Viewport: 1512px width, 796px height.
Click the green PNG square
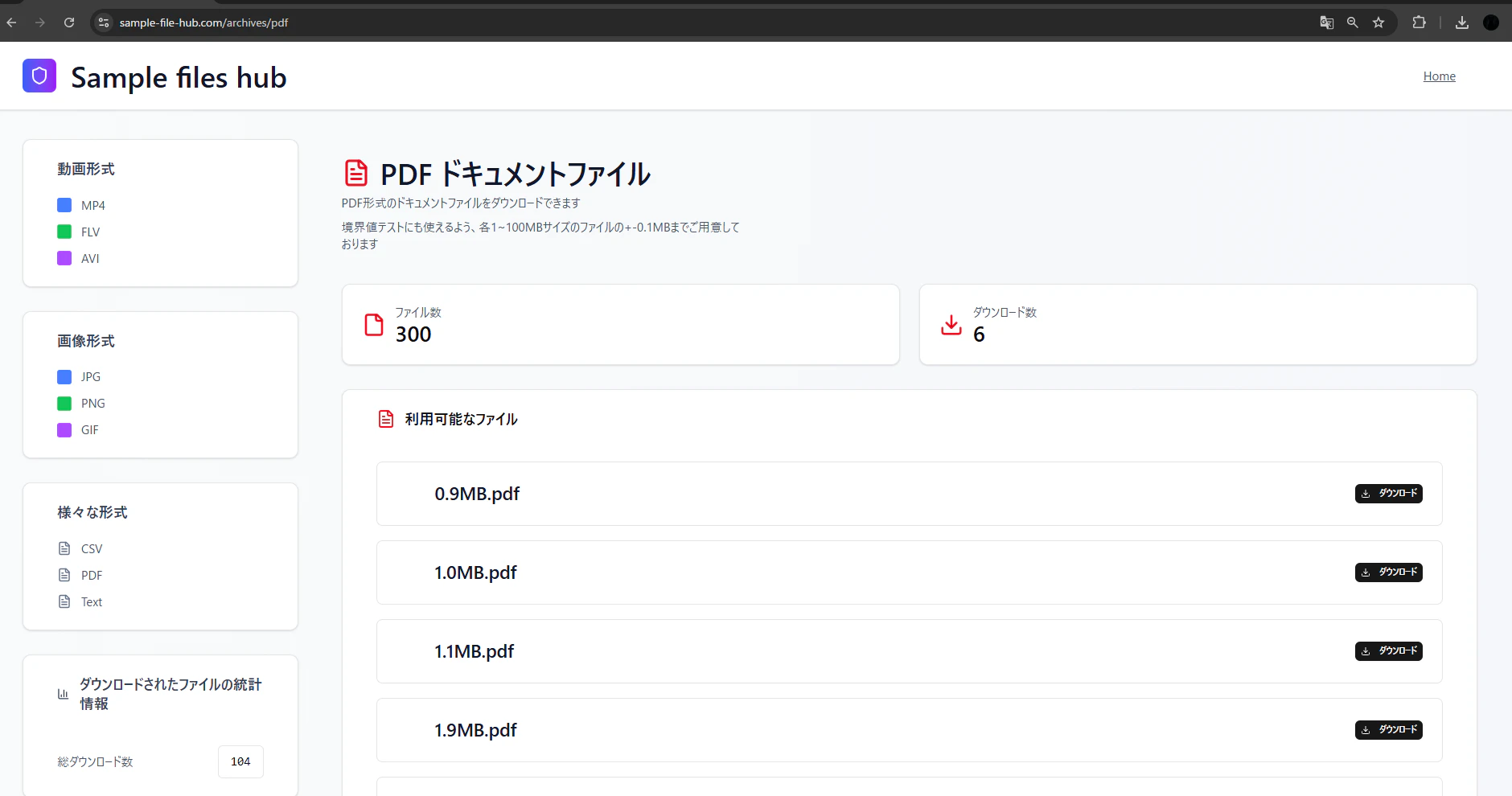pos(64,404)
